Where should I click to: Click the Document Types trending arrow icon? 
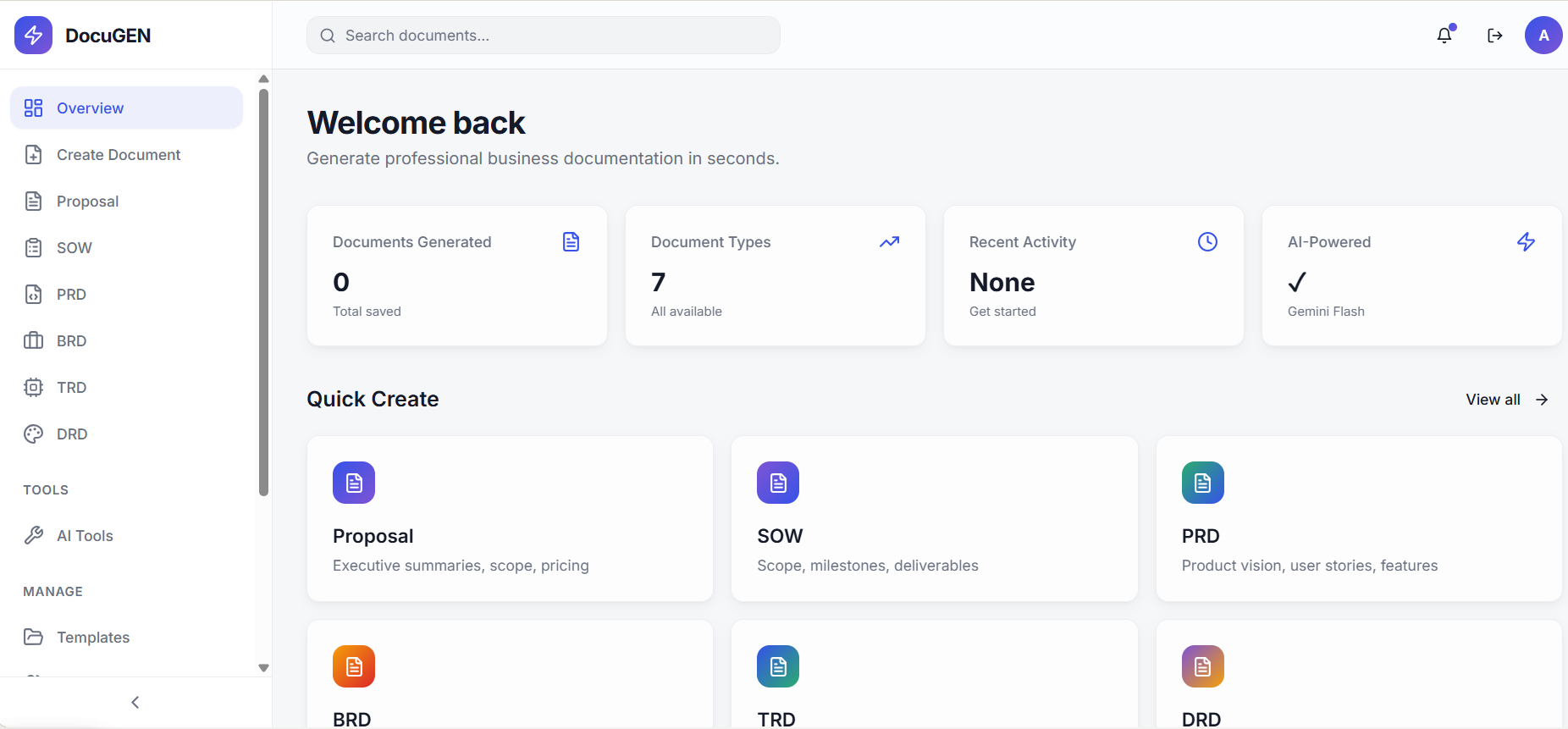[x=889, y=242]
